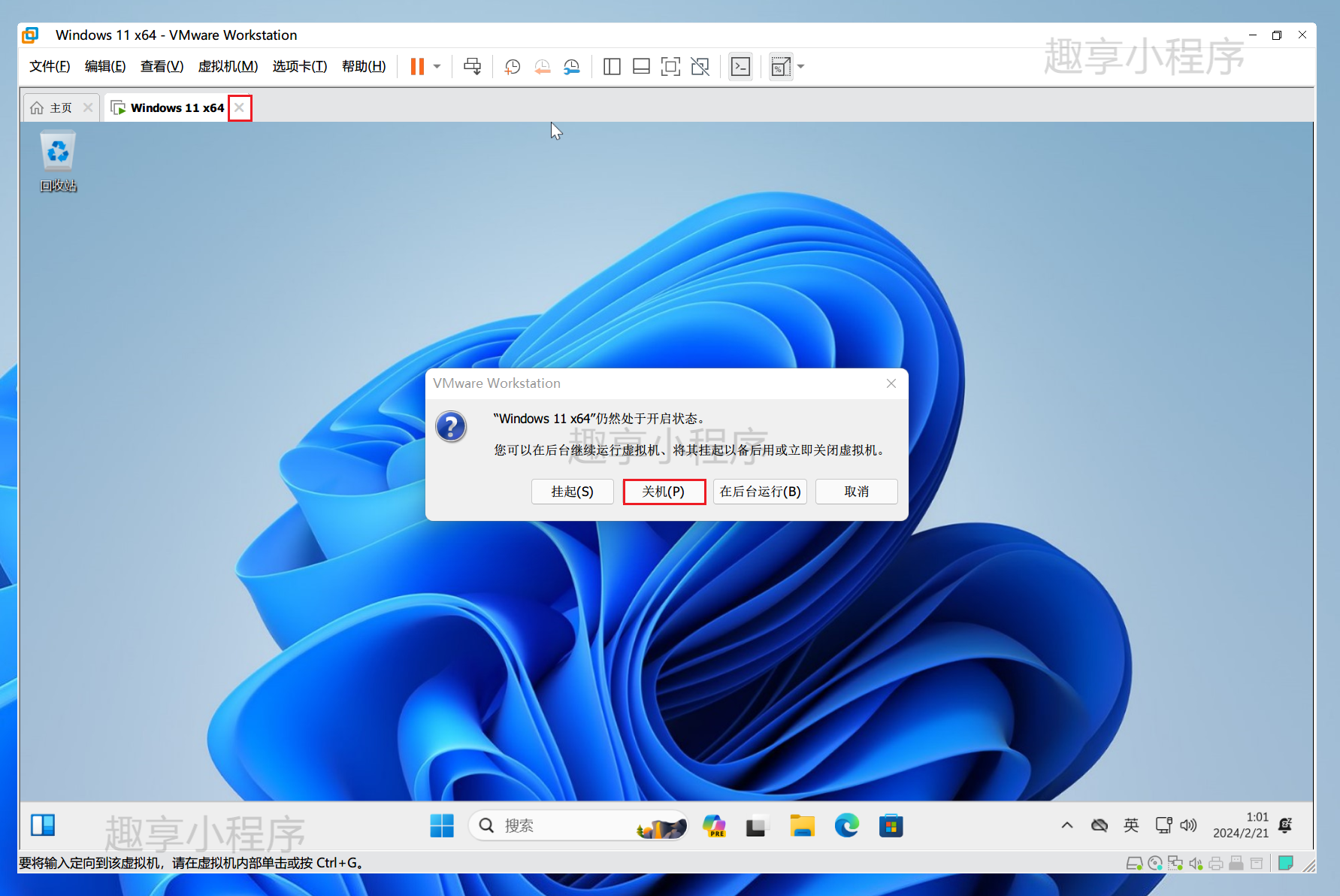Click the network adapter status bar icon

tap(1175, 864)
